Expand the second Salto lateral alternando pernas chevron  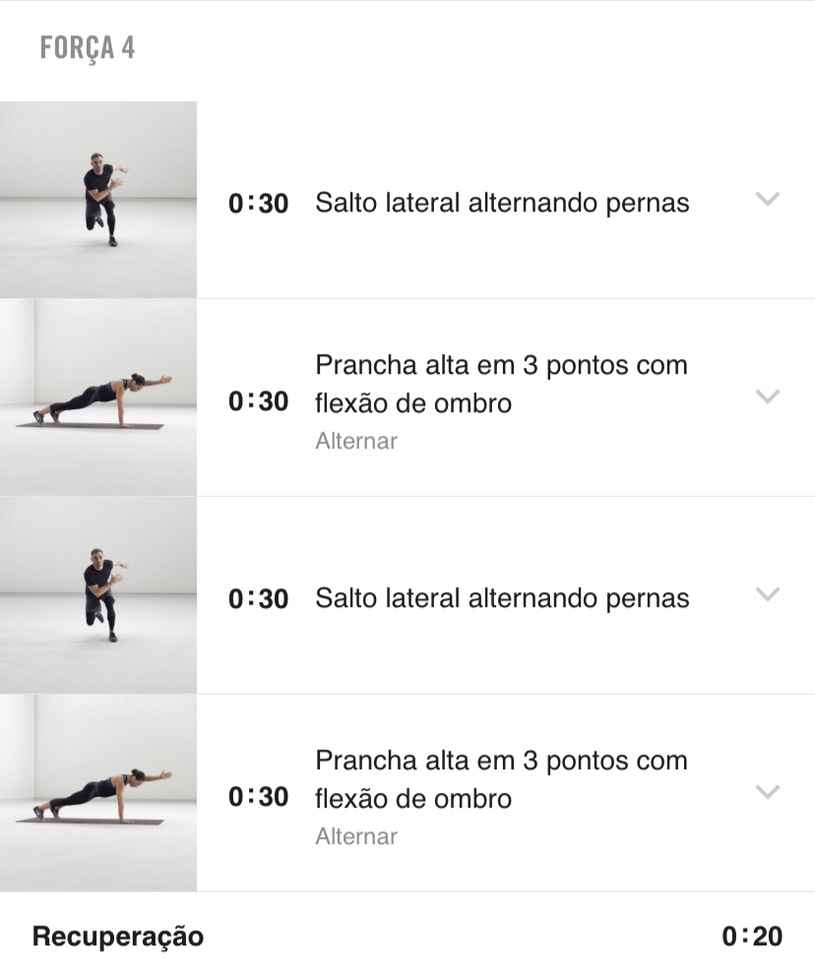coord(767,595)
